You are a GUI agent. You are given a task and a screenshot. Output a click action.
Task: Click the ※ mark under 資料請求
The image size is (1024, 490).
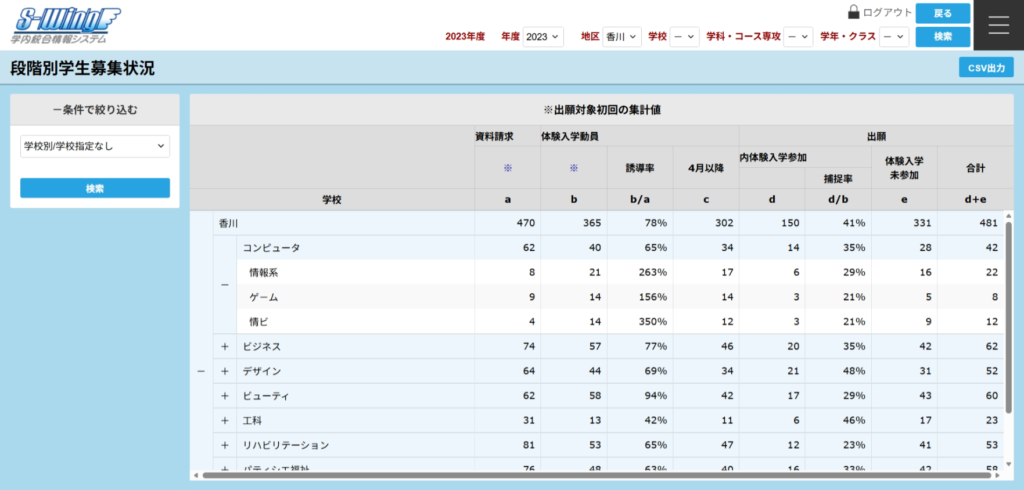point(507,168)
